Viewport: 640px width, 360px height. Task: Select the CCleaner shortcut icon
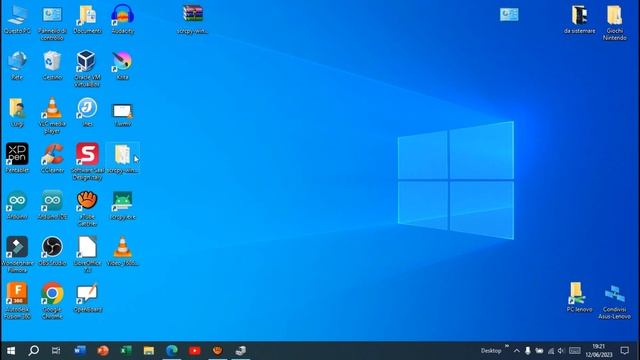tap(52, 154)
